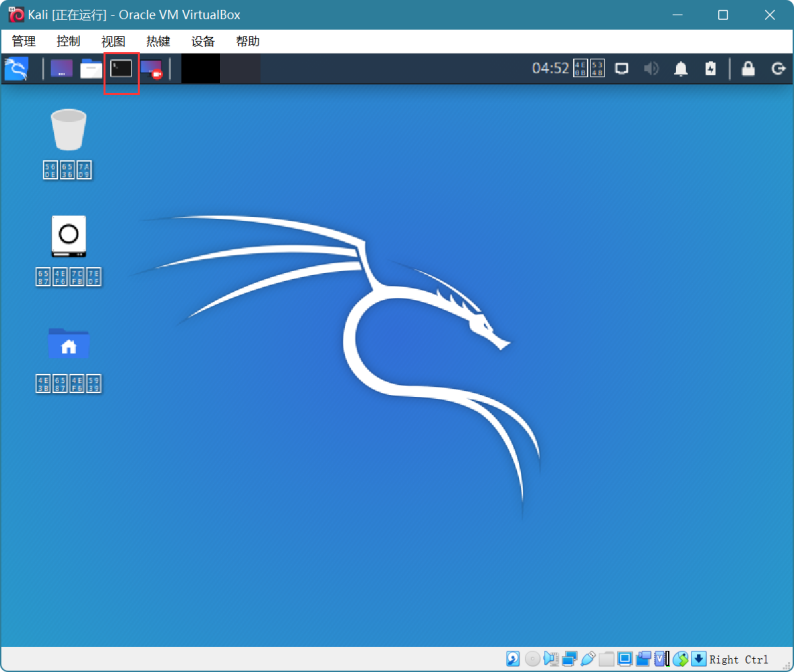
Task: Switch to the second gray workspace
Action: pos(240,68)
